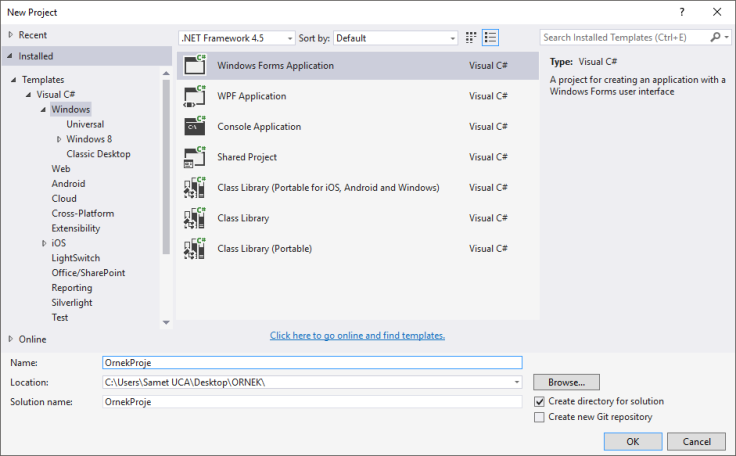736x456 pixels.
Task: Switch to small icons view
Action: 471,38
